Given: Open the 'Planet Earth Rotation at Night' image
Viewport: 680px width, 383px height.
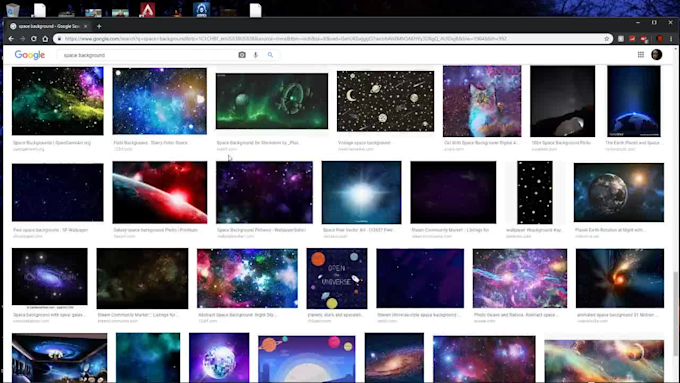Looking at the screenshot, I should (x=619, y=192).
